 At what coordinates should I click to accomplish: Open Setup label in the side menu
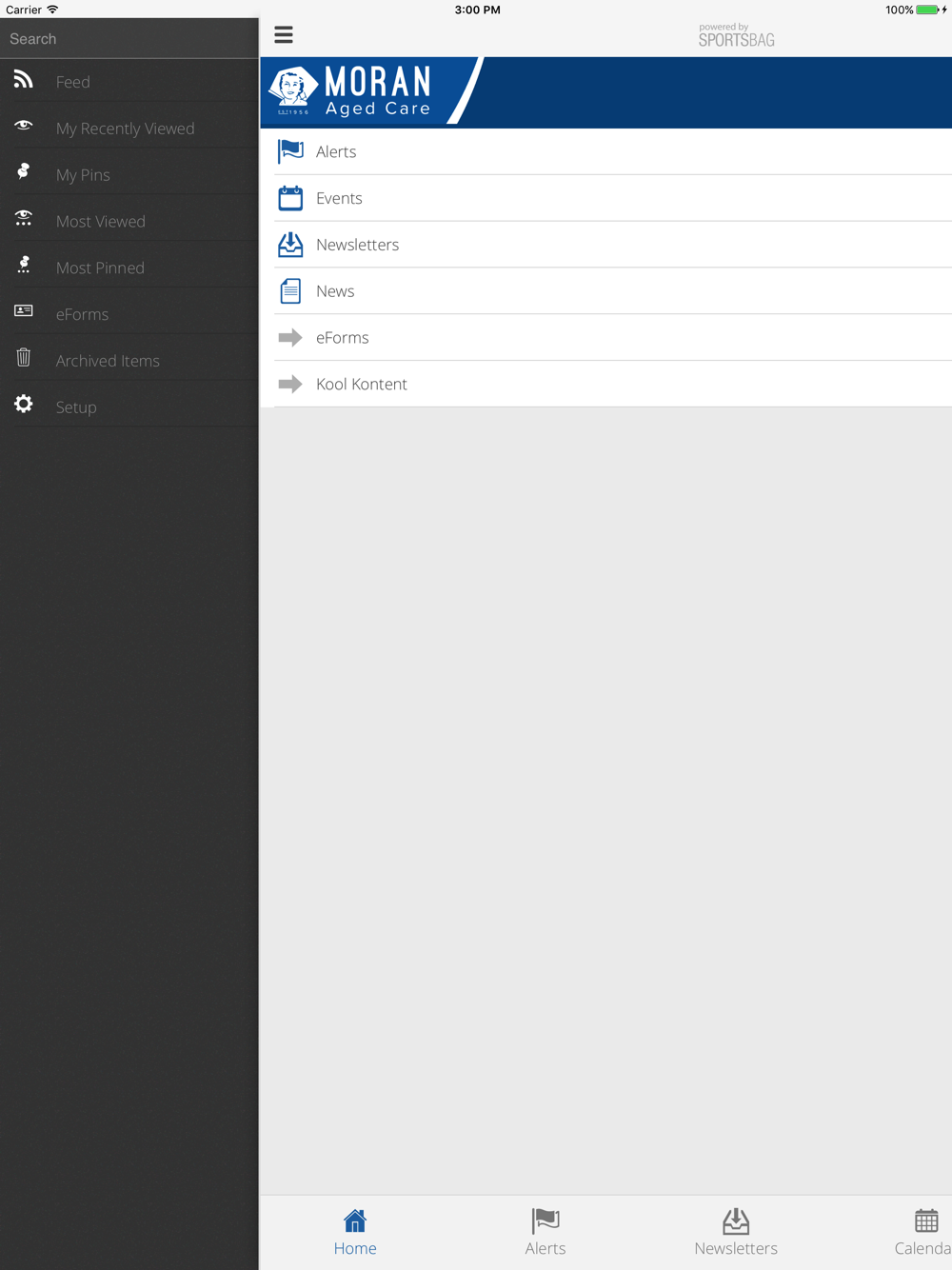pos(76,407)
